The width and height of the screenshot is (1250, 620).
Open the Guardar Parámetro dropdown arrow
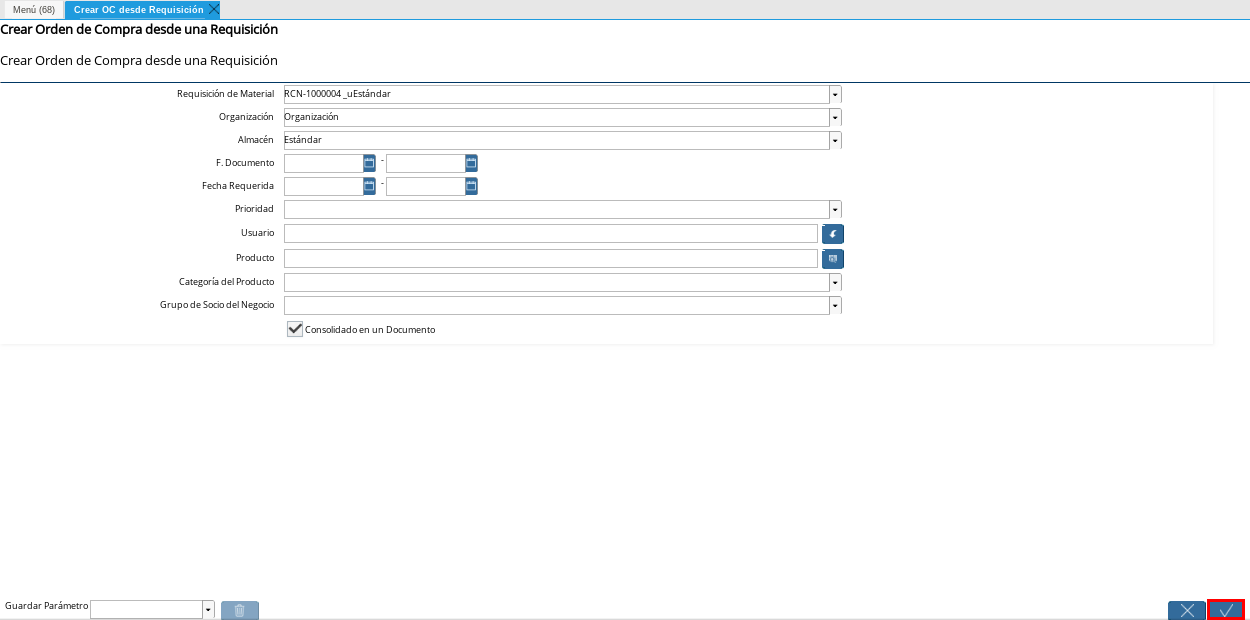208,610
